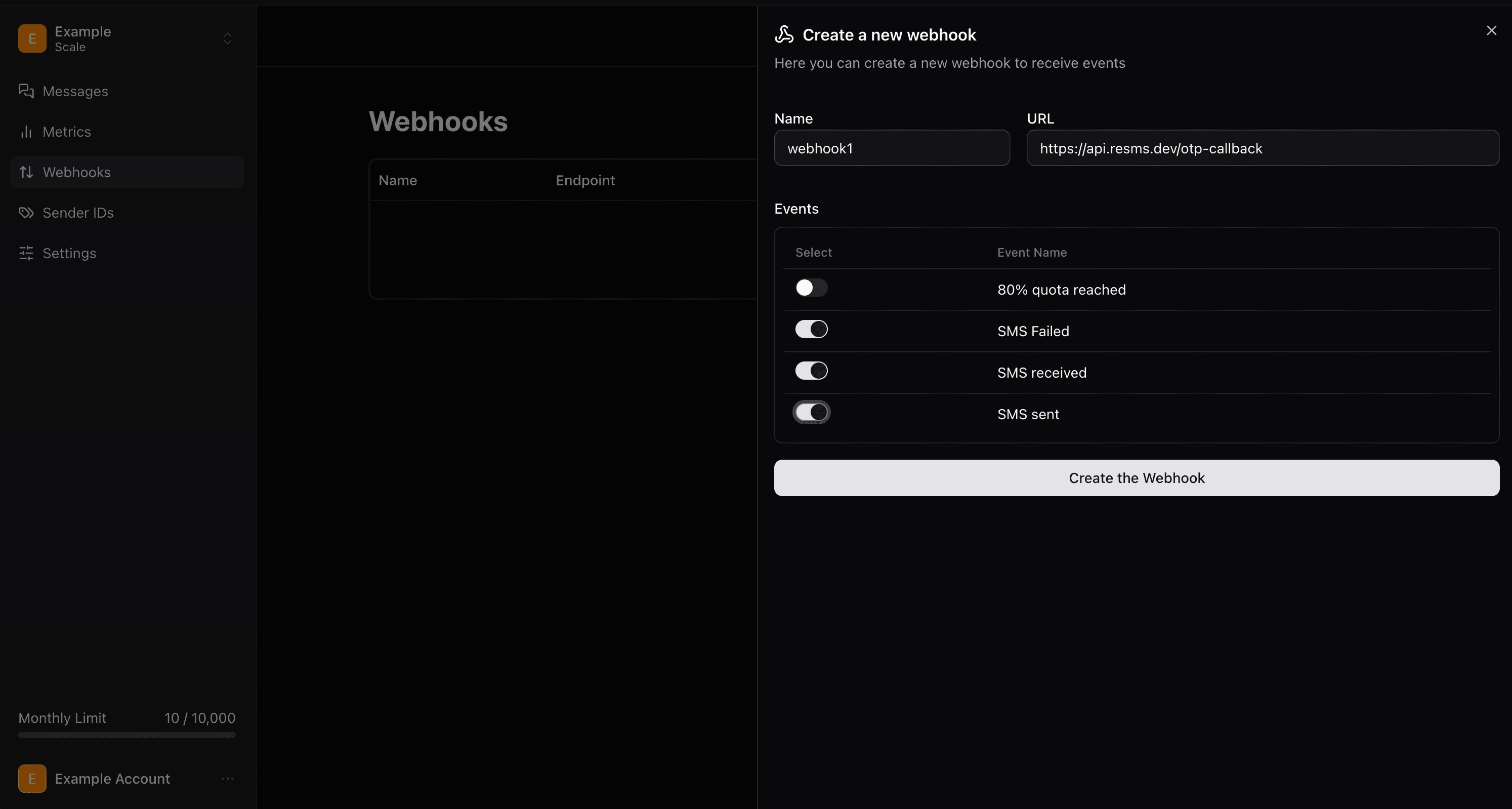Open Settings via the sliders icon

coord(26,253)
